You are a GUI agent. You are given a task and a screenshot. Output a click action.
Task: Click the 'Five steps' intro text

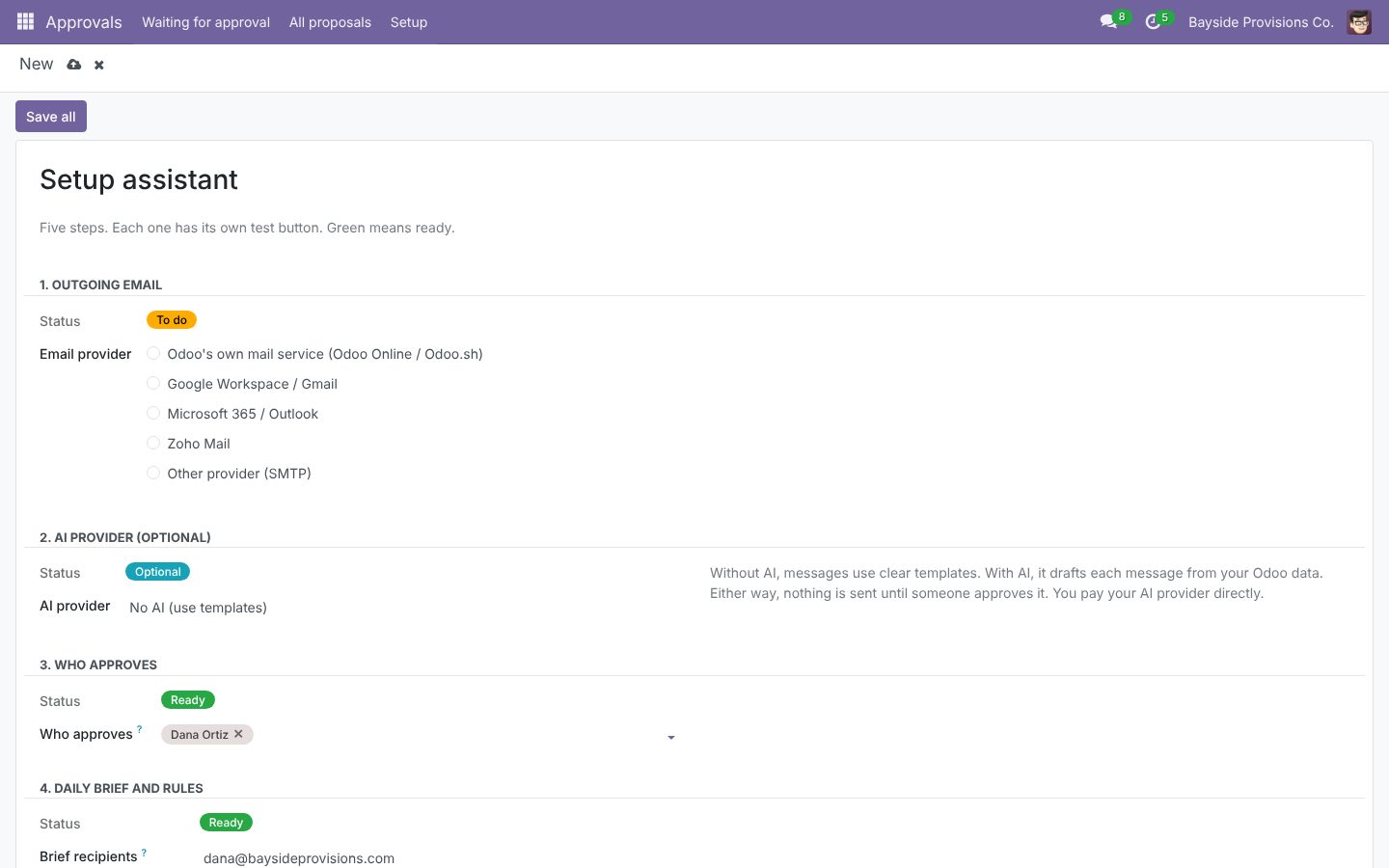pos(247,228)
